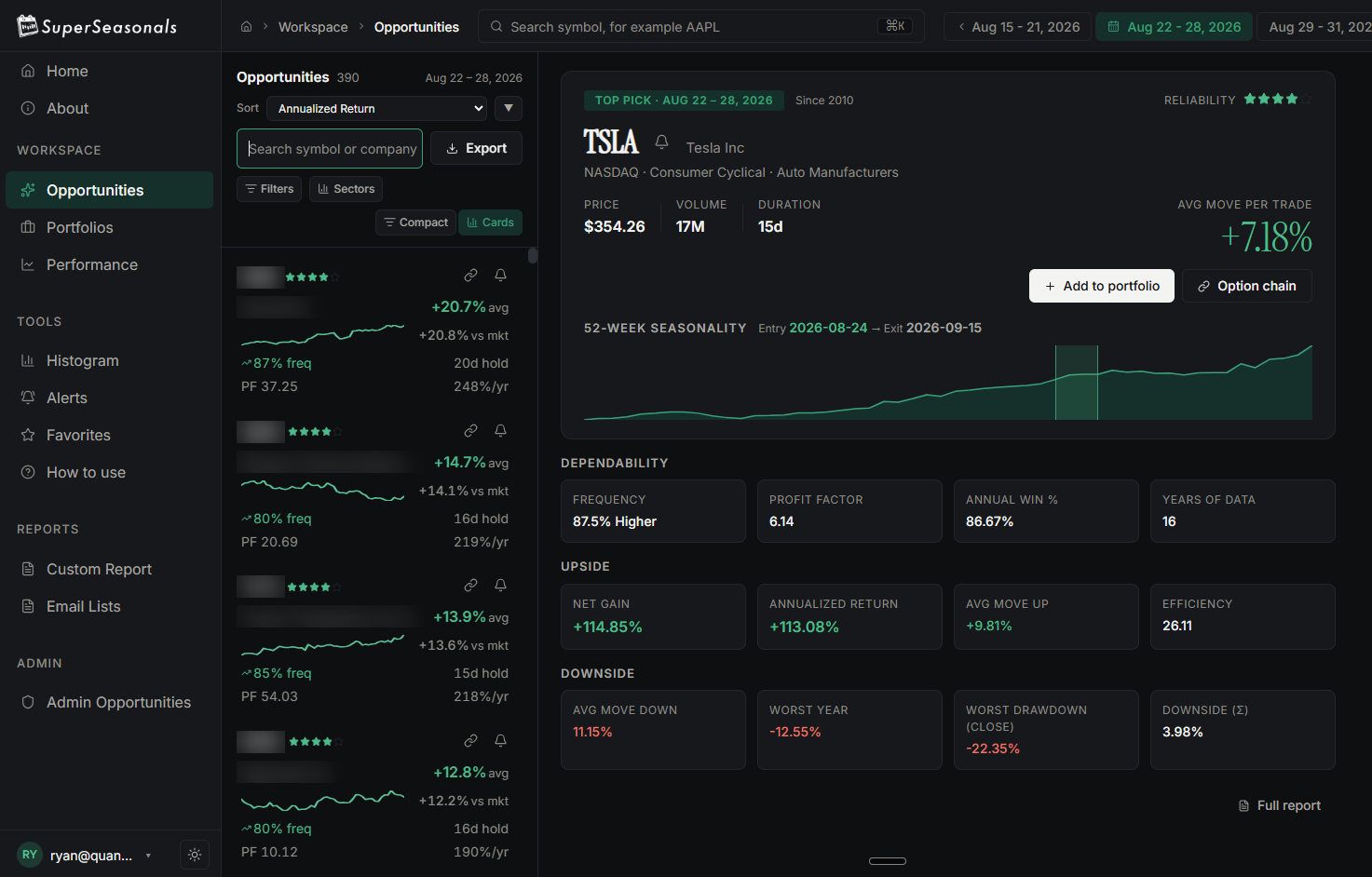1372x877 pixels.
Task: Click the opportunities list scrollbar thumb
Action: (x=533, y=255)
